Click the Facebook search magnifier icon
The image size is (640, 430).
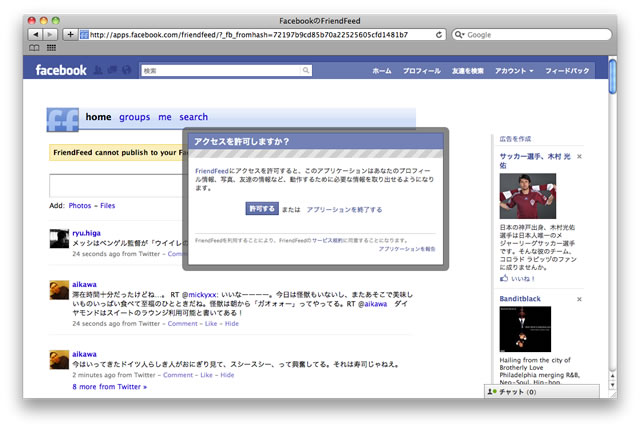point(306,71)
